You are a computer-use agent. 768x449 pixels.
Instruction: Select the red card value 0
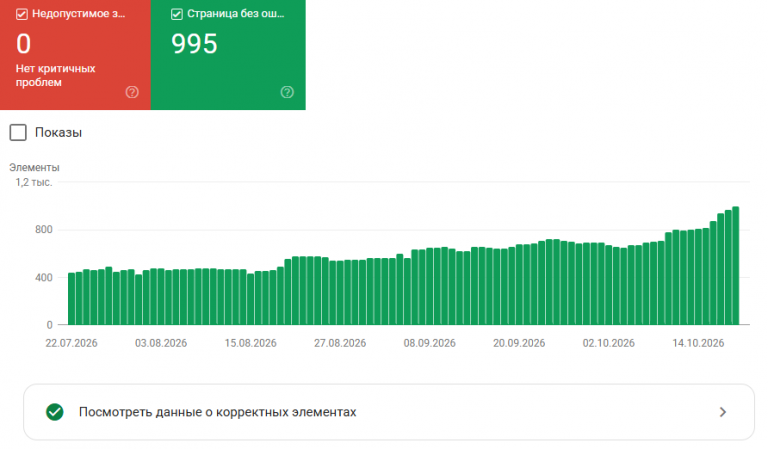tap(24, 44)
